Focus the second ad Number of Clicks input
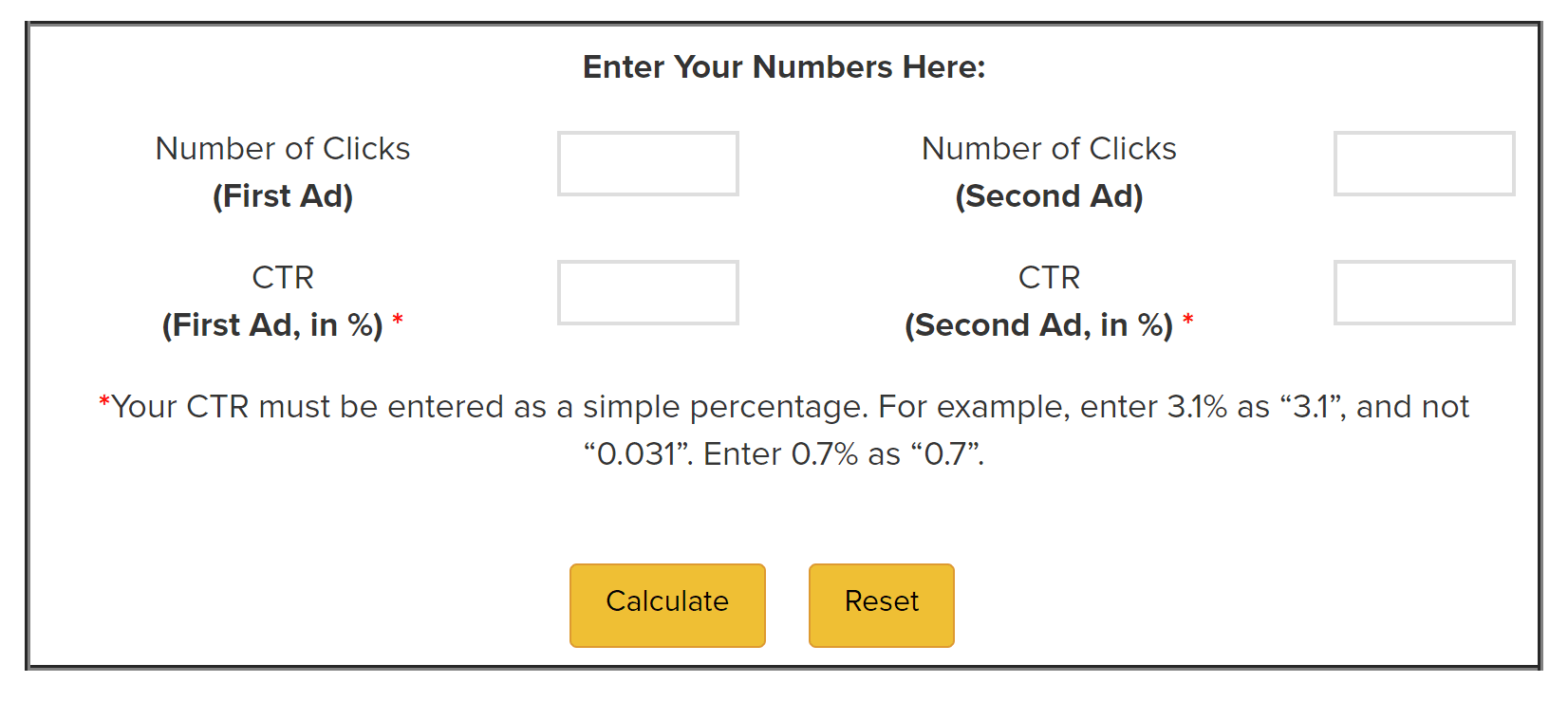The height and width of the screenshot is (701, 1568). coord(1424,164)
